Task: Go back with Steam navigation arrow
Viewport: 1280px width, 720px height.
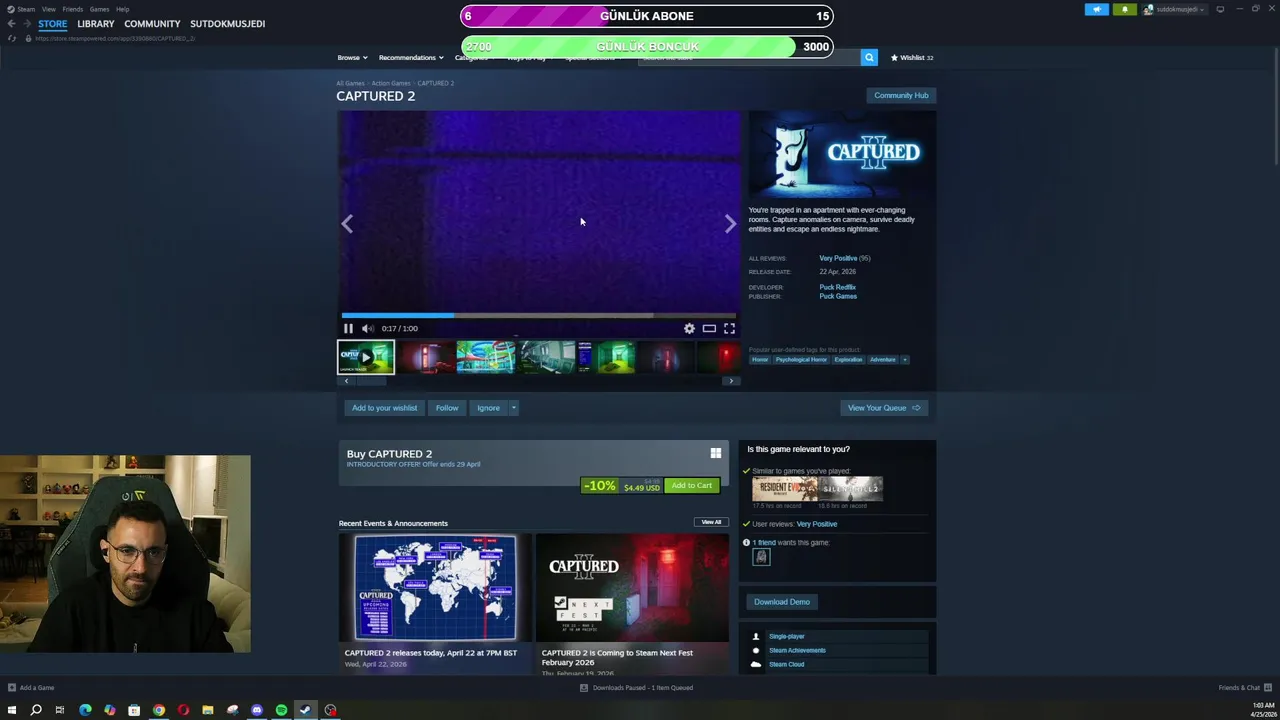Action: coord(11,23)
